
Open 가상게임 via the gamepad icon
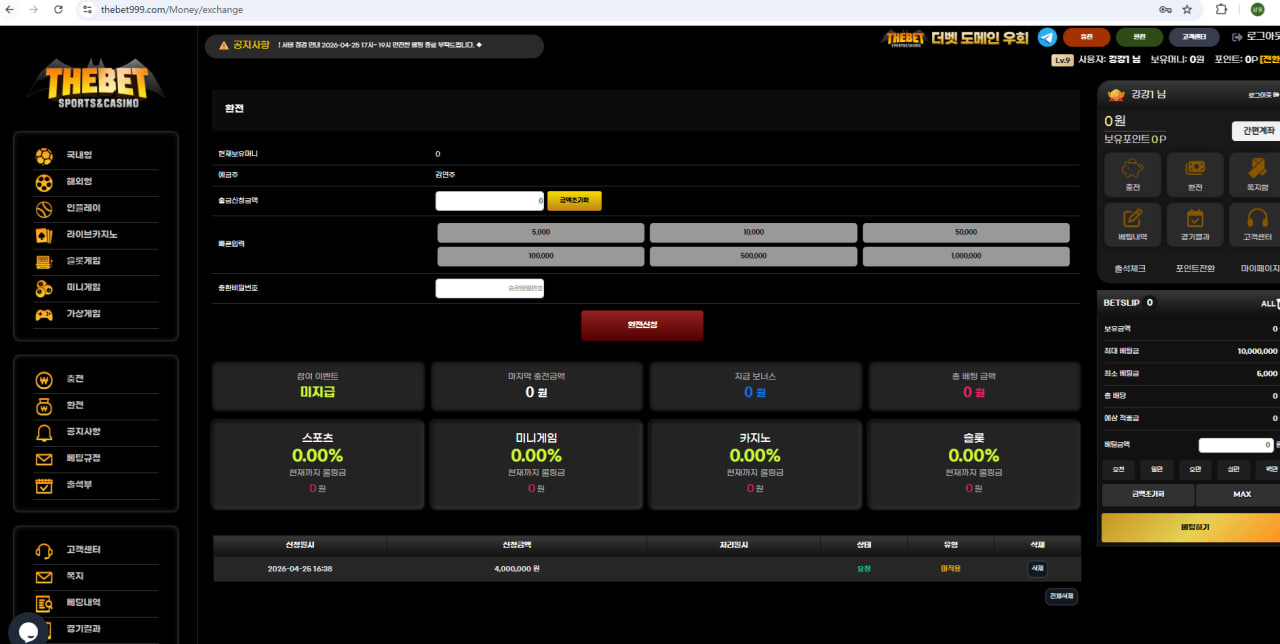coord(44,314)
